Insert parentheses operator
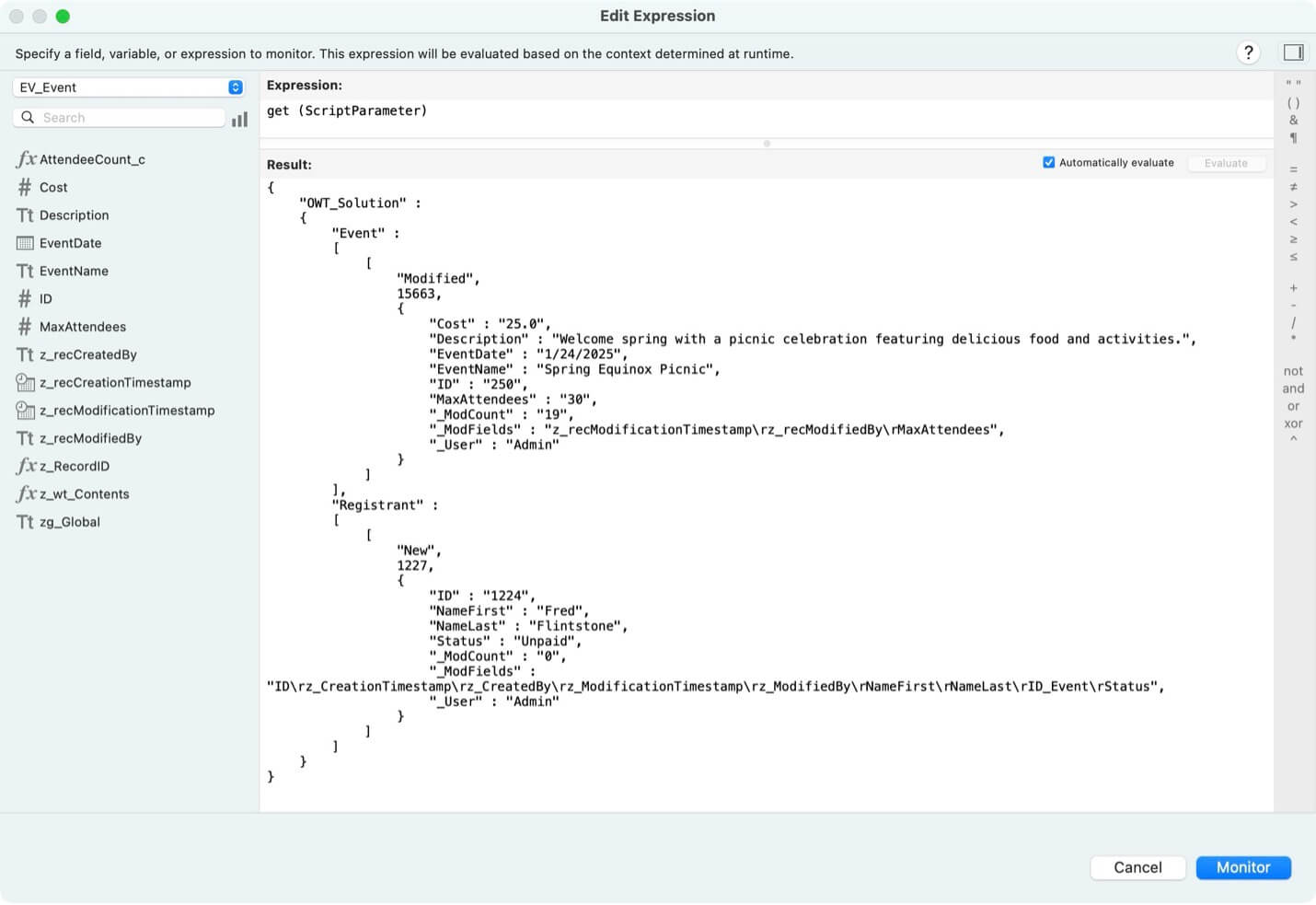 pyautogui.click(x=1293, y=102)
